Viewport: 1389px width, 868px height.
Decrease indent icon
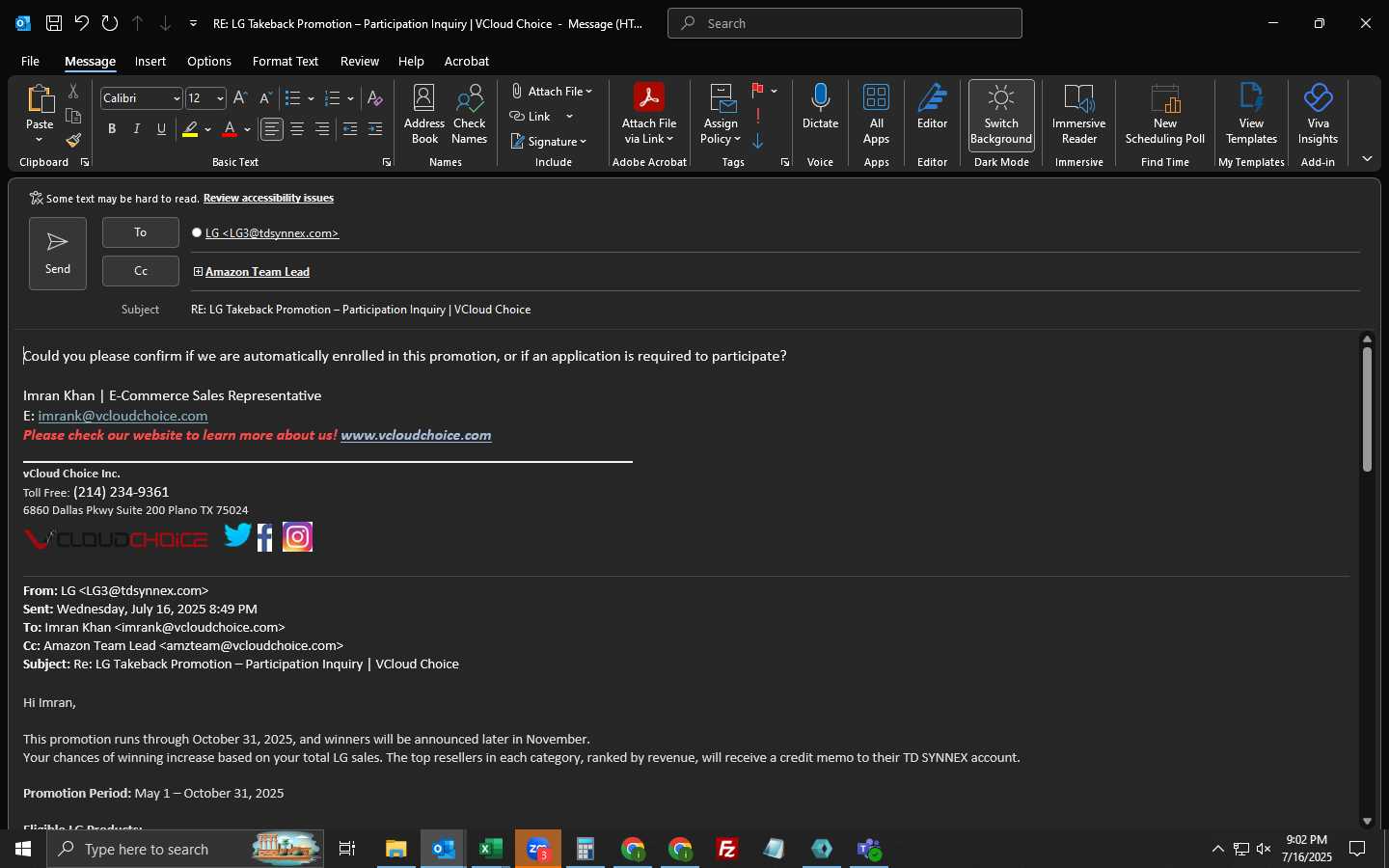coord(350,129)
